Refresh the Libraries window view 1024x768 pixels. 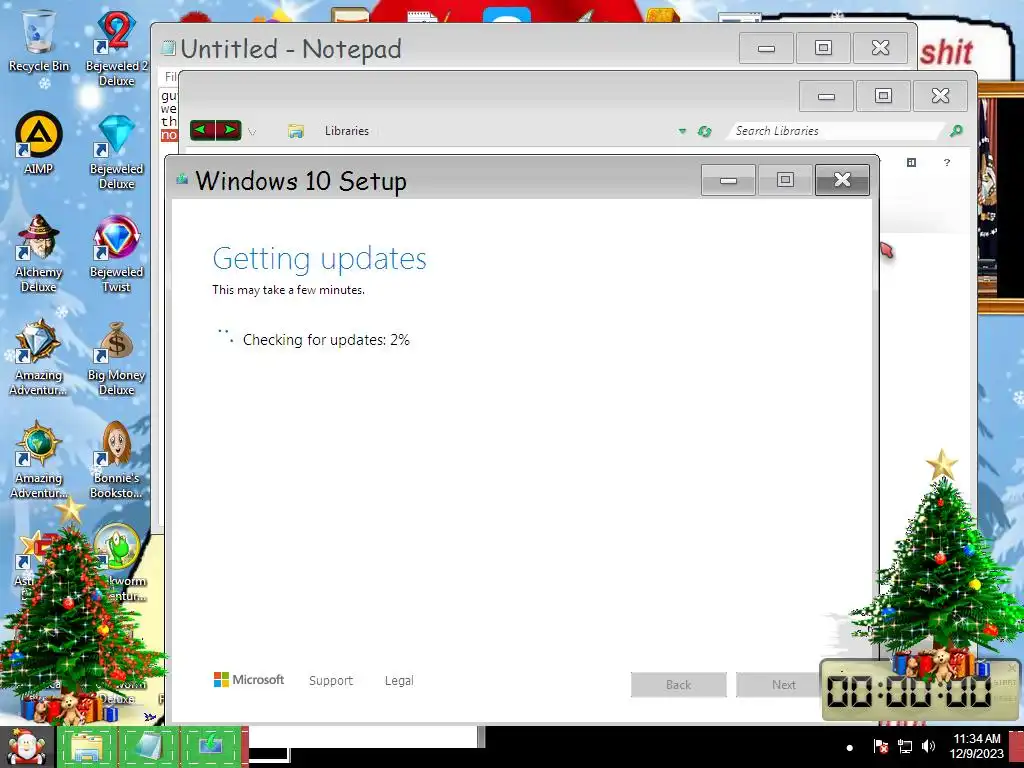[704, 131]
